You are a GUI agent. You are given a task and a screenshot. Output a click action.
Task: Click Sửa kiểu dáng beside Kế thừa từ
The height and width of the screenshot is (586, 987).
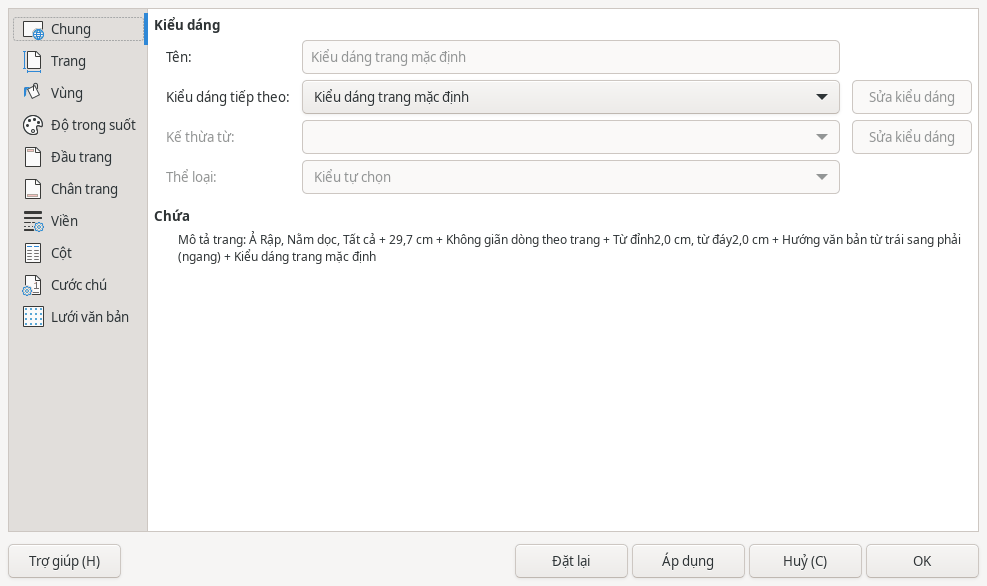(x=911, y=137)
